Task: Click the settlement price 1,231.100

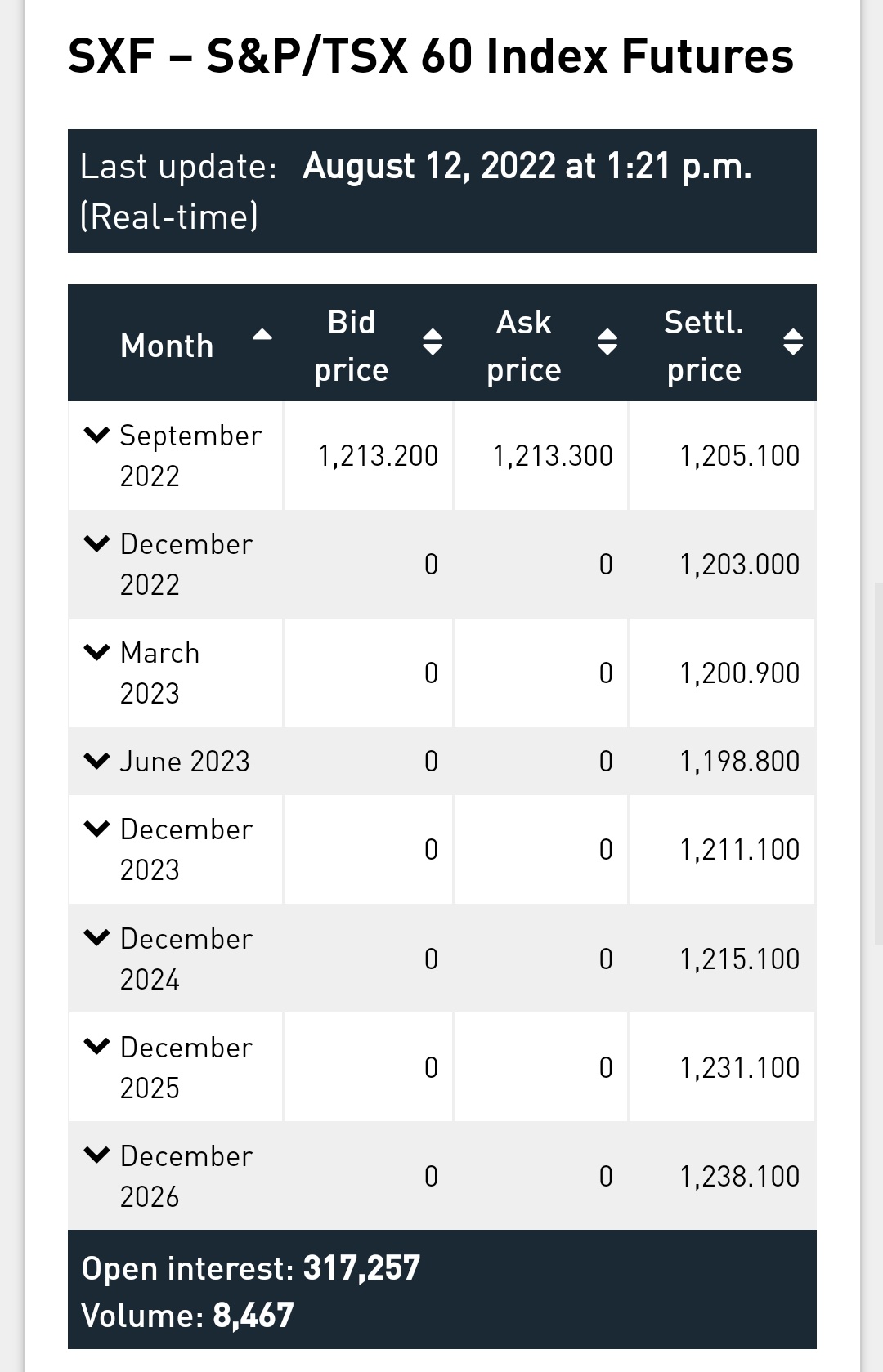Action: tap(739, 1068)
